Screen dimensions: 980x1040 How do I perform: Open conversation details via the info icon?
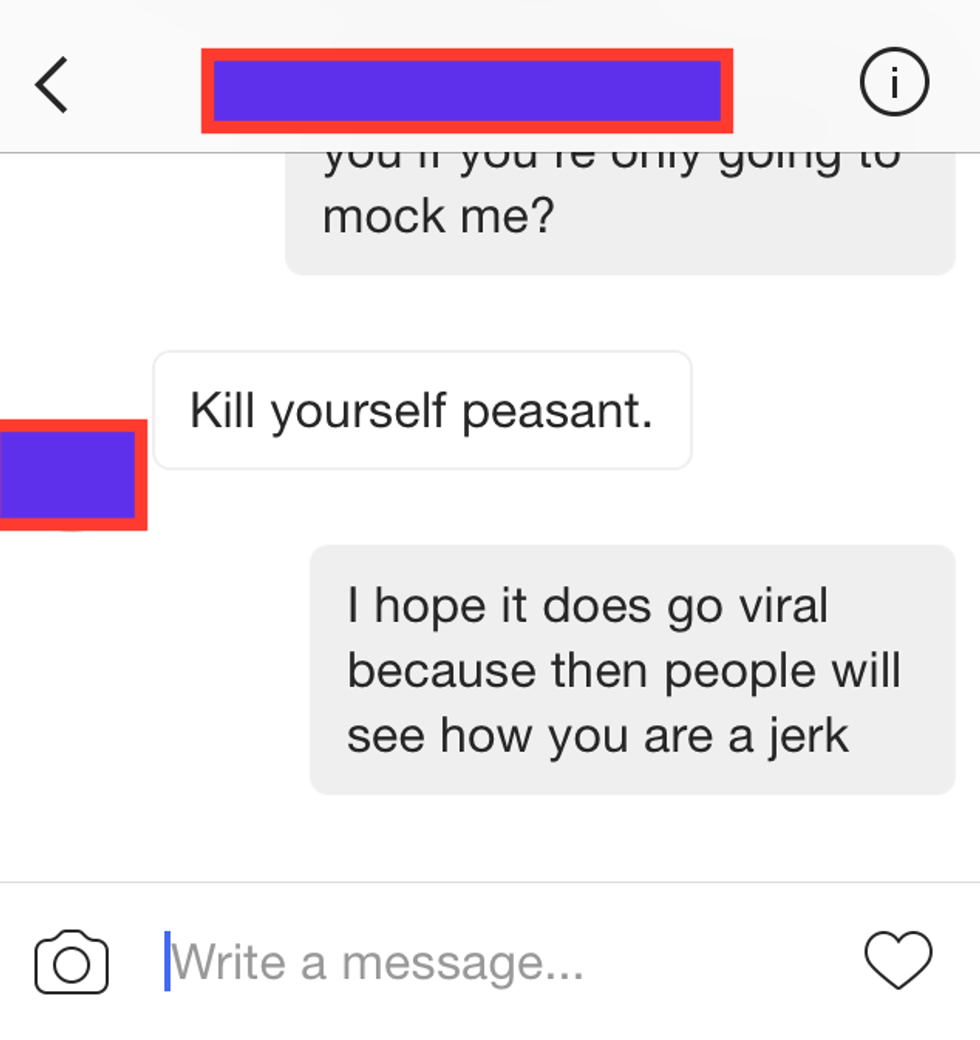pos(894,82)
